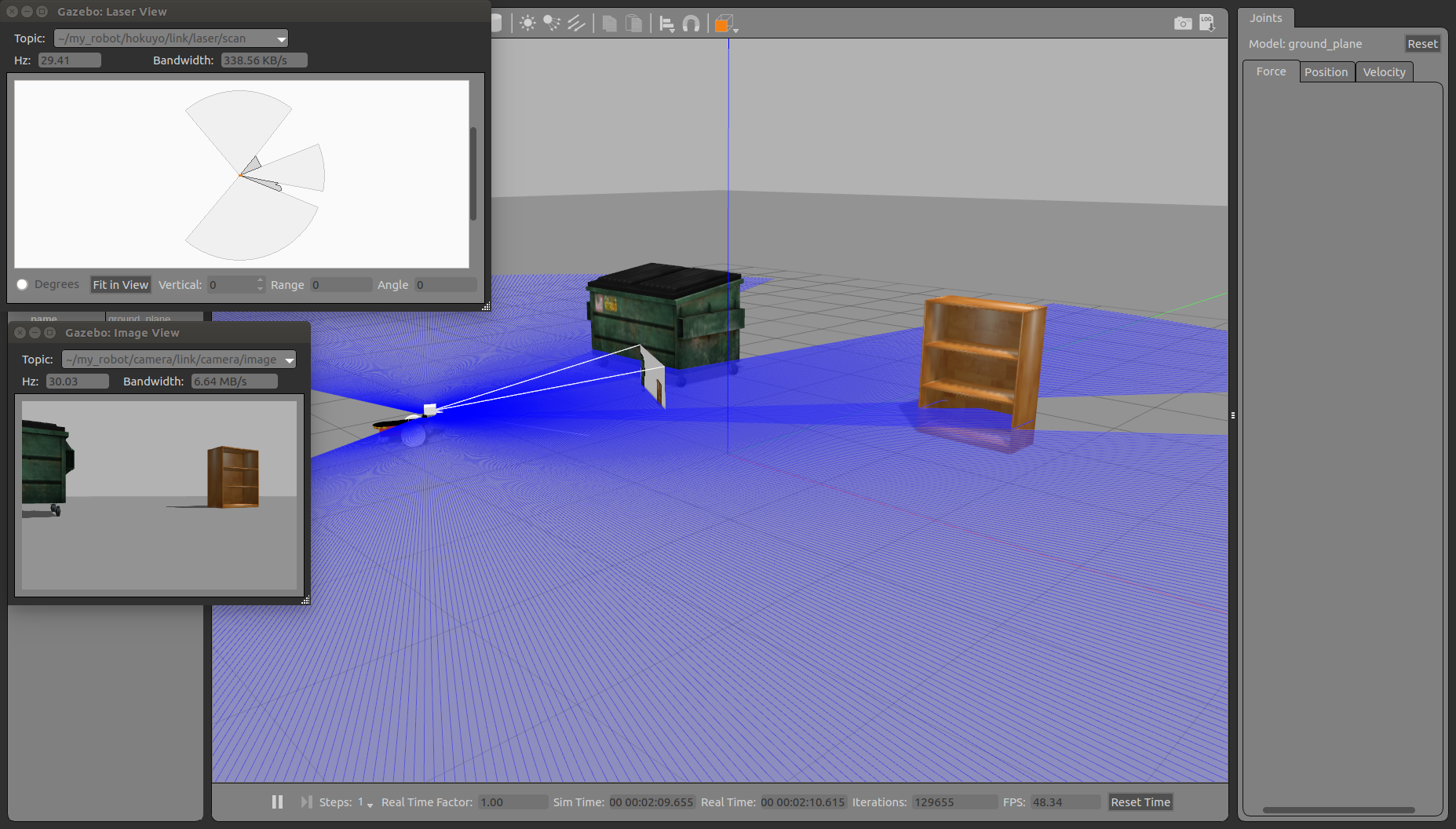The width and height of the screenshot is (1456, 829).
Task: Activate the copy model icon
Action: 609,23
